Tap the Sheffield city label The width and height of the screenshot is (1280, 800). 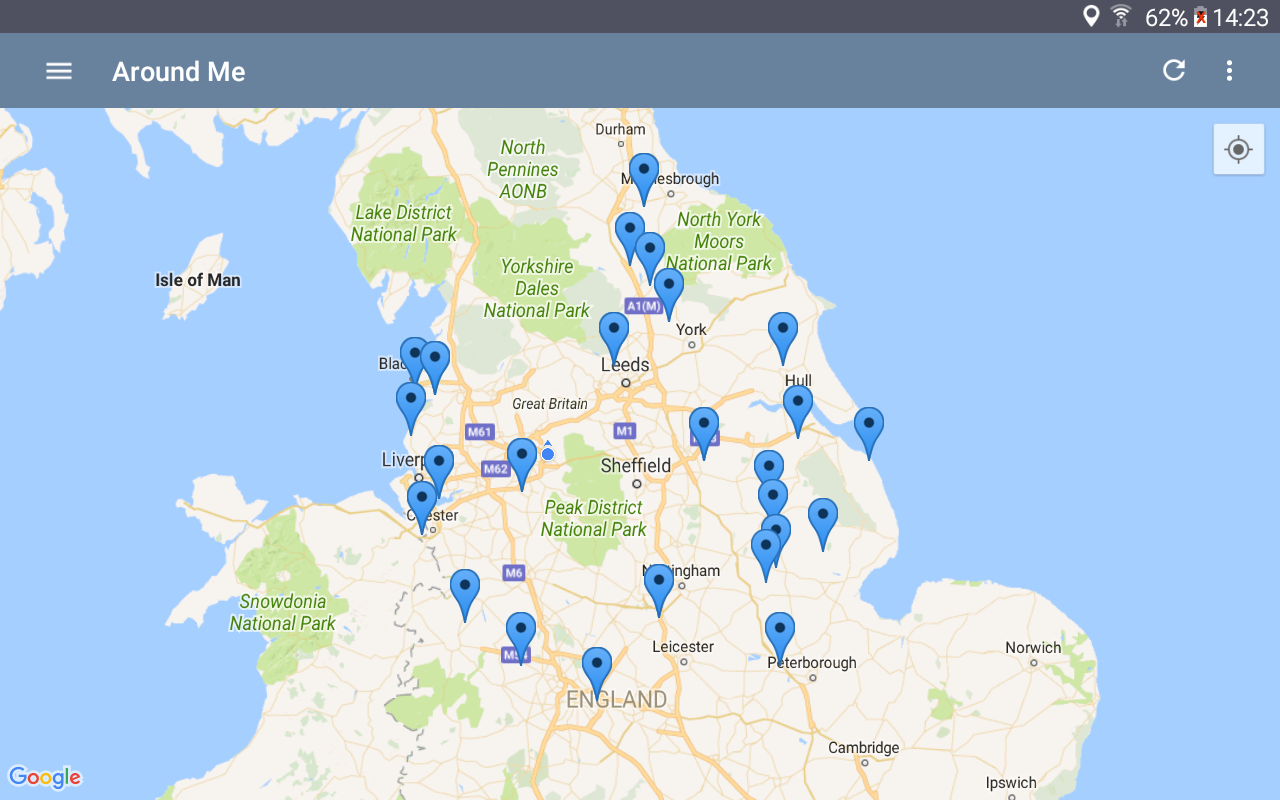[x=636, y=465]
